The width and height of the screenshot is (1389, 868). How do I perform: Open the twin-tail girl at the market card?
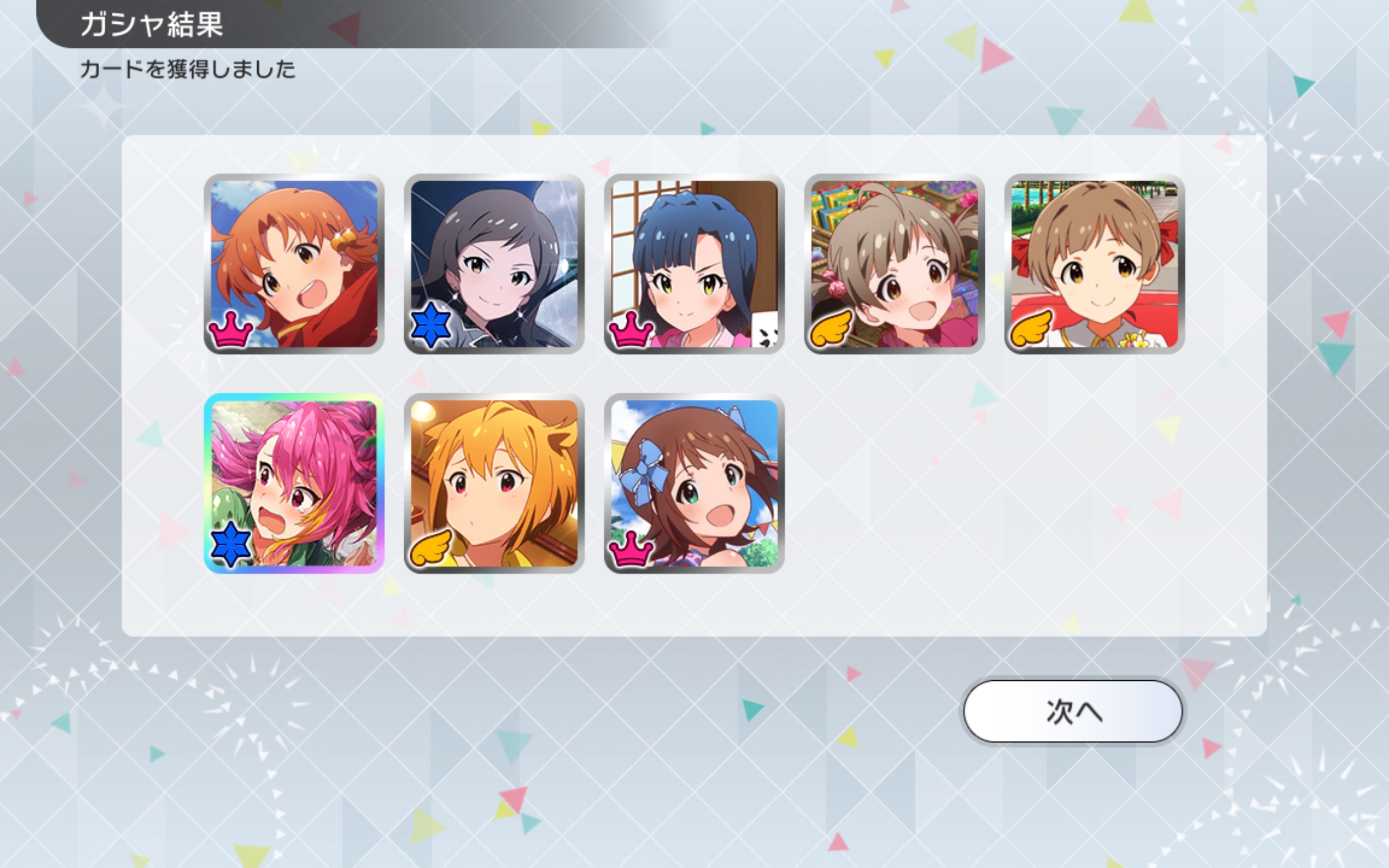click(x=894, y=264)
